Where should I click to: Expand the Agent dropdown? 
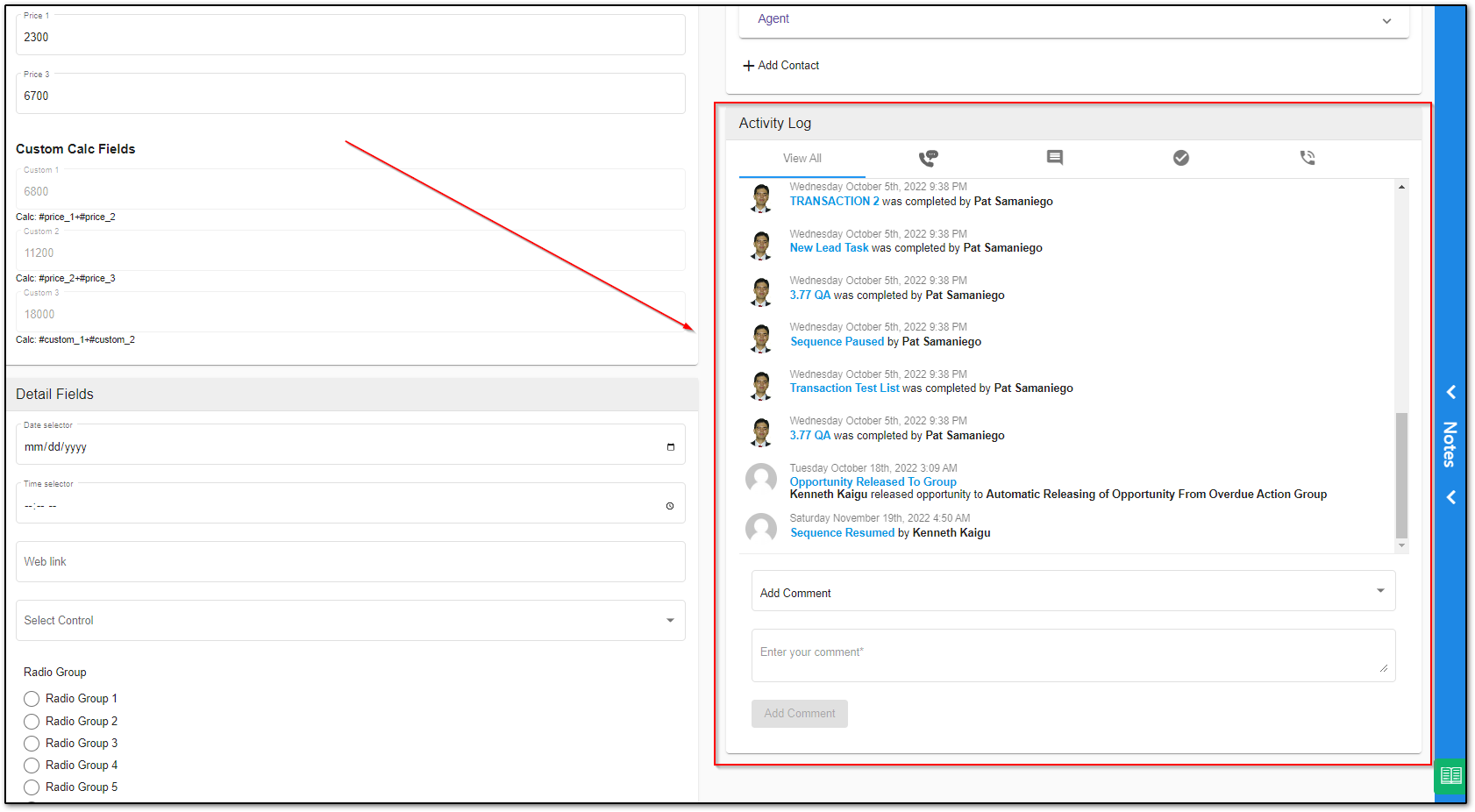[x=1386, y=21]
